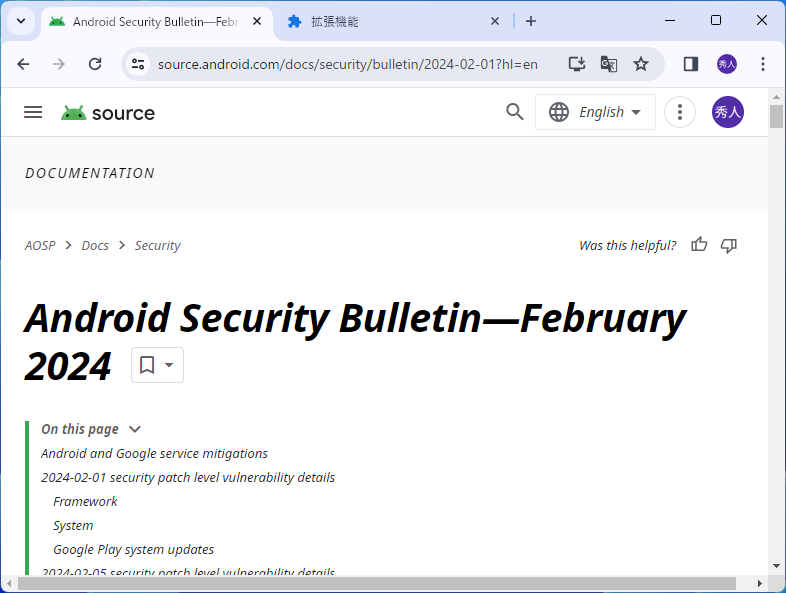The width and height of the screenshot is (786, 593).
Task: Go to Security breadcrumb link
Action: pos(157,246)
